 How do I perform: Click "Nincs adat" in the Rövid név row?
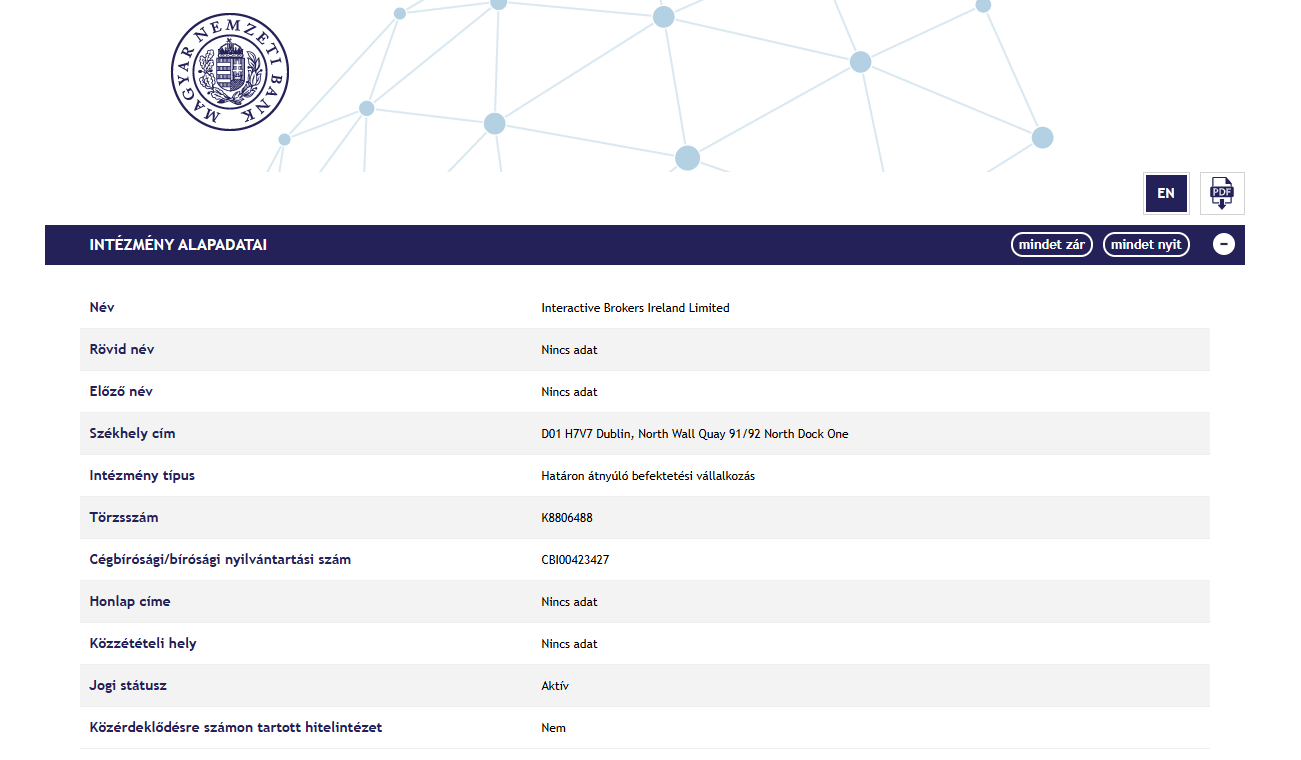569,350
